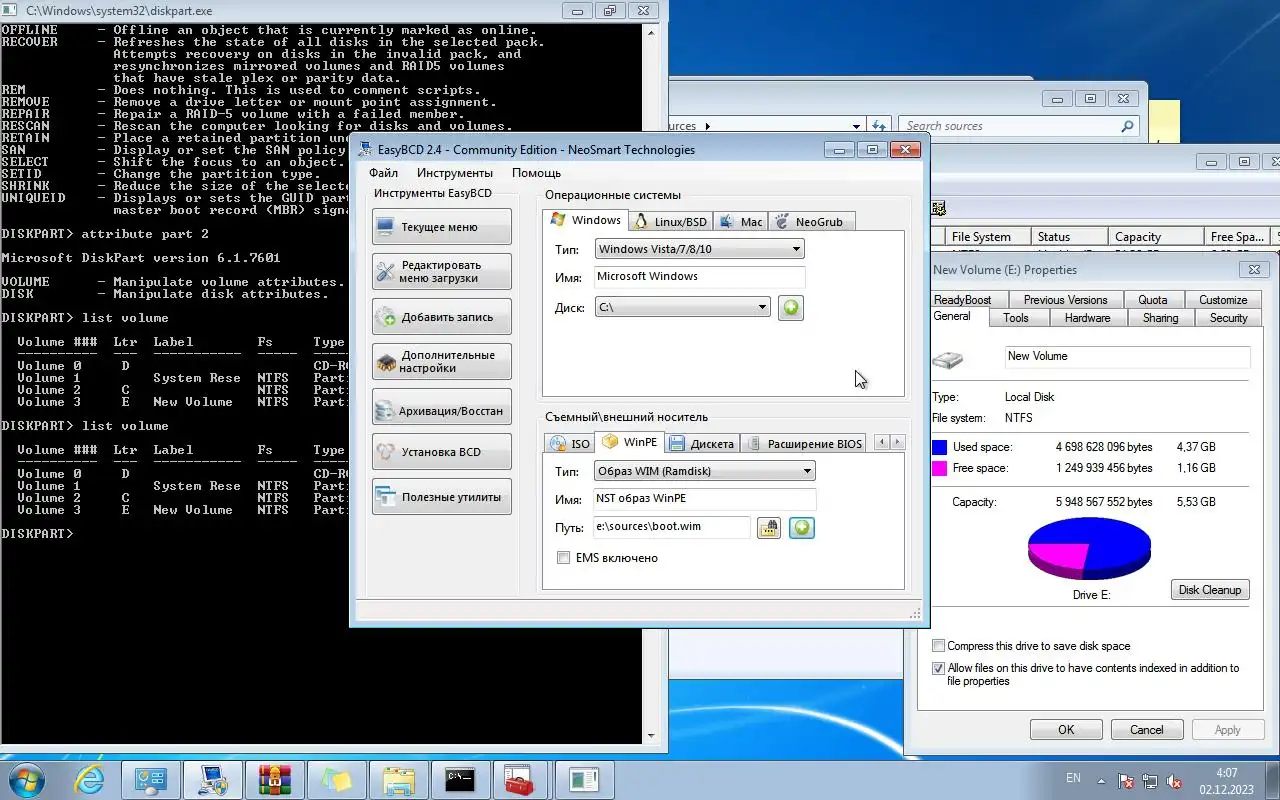
Task: Click the New Volume label field
Action: 1127,357
